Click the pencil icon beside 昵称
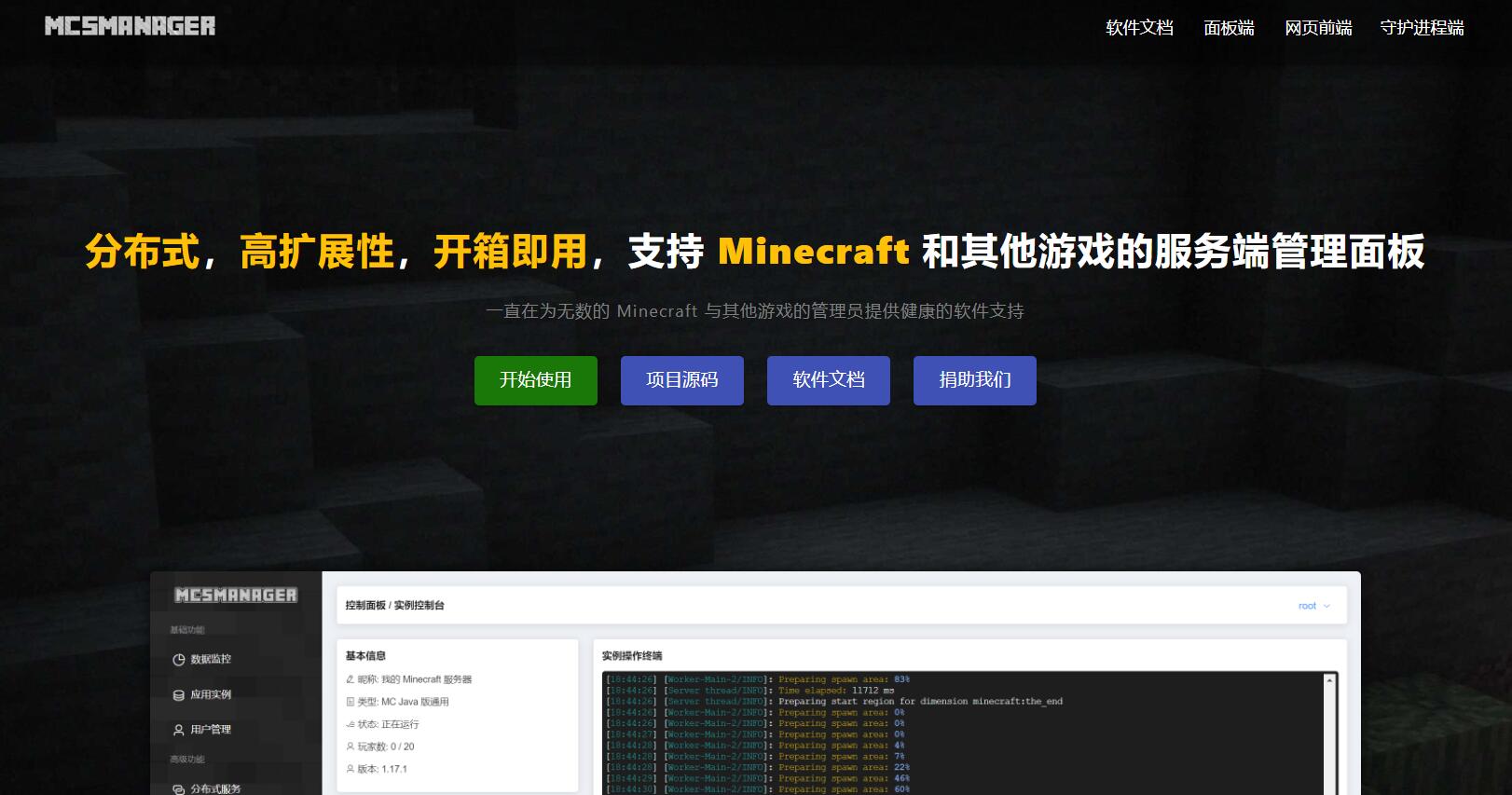Image resolution: width=1512 pixels, height=795 pixels. 351,679
